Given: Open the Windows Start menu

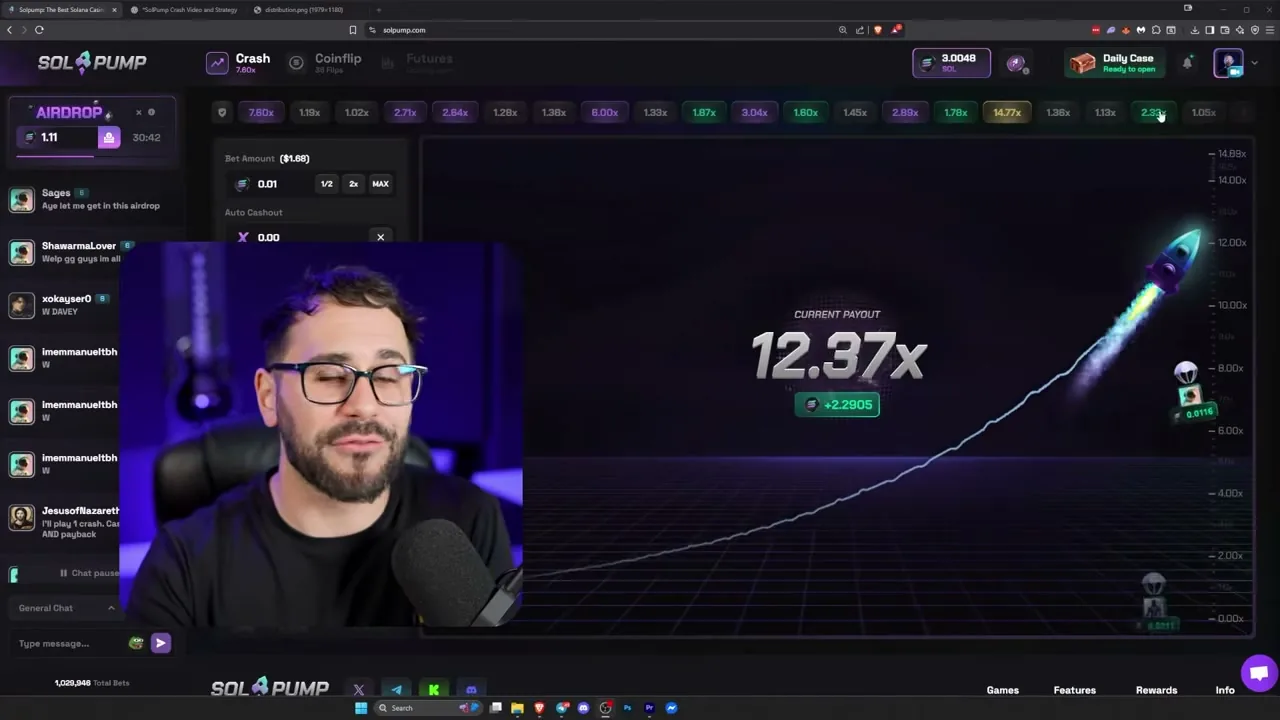Looking at the screenshot, I should click(360, 708).
